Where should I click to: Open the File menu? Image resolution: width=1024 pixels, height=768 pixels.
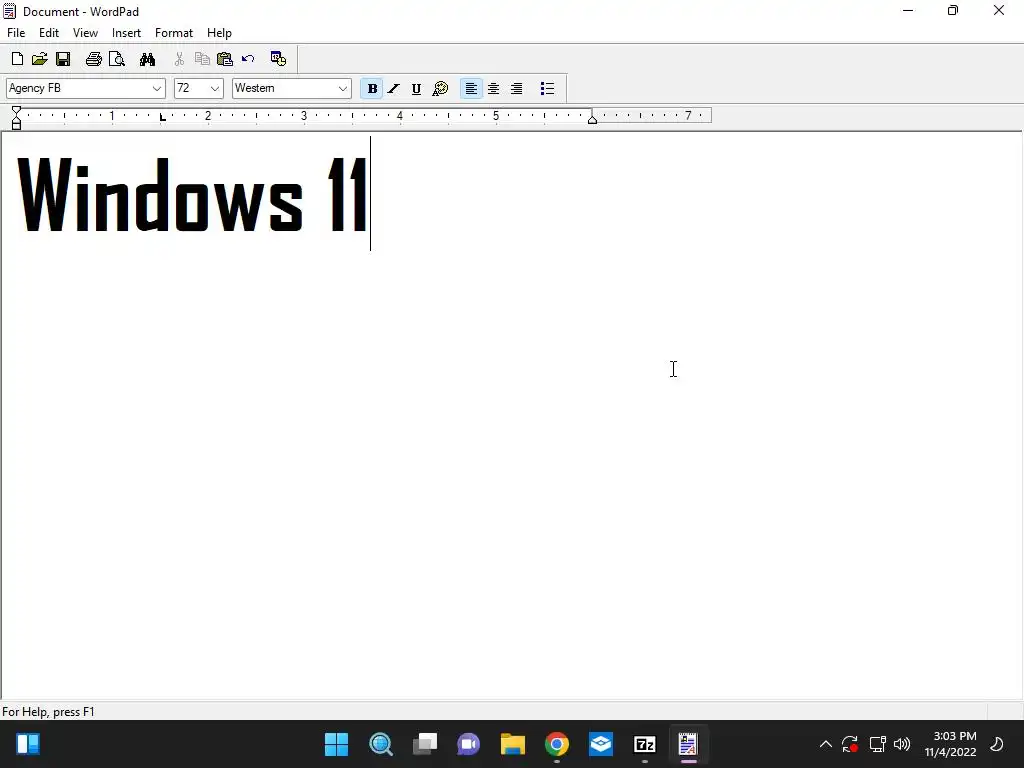pyautogui.click(x=16, y=33)
